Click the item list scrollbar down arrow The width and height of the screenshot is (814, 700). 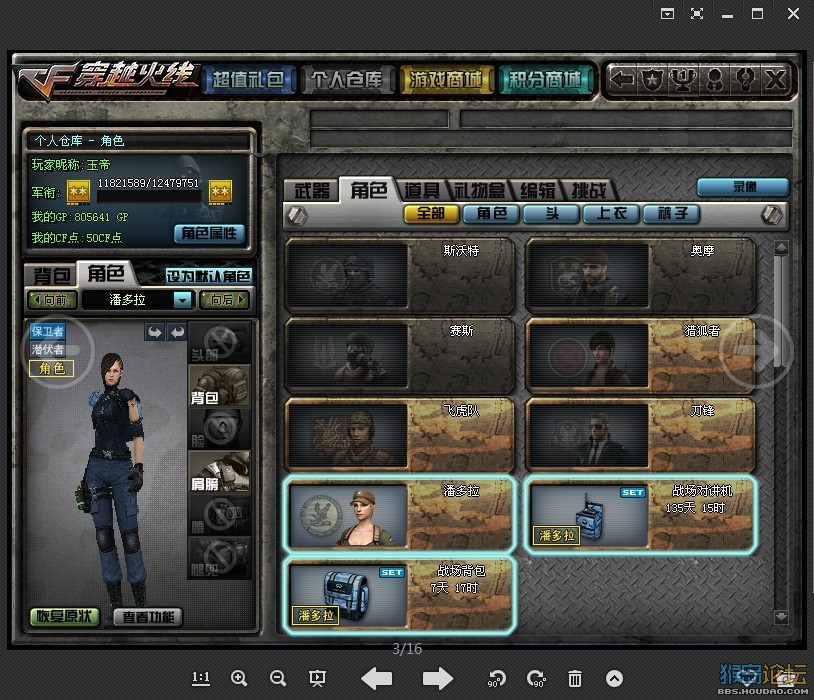(x=781, y=617)
